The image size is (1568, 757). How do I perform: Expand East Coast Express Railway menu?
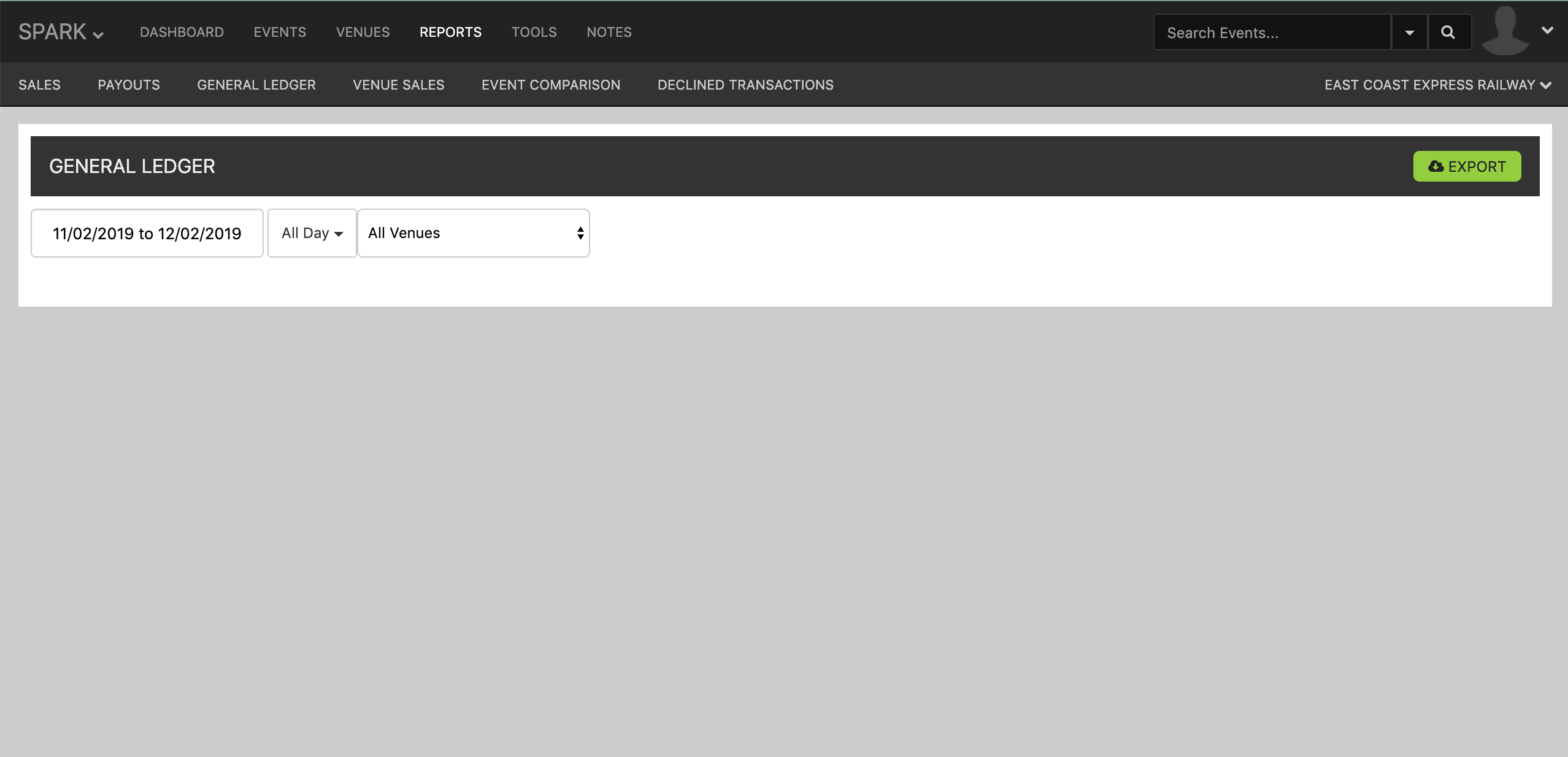click(x=1437, y=85)
